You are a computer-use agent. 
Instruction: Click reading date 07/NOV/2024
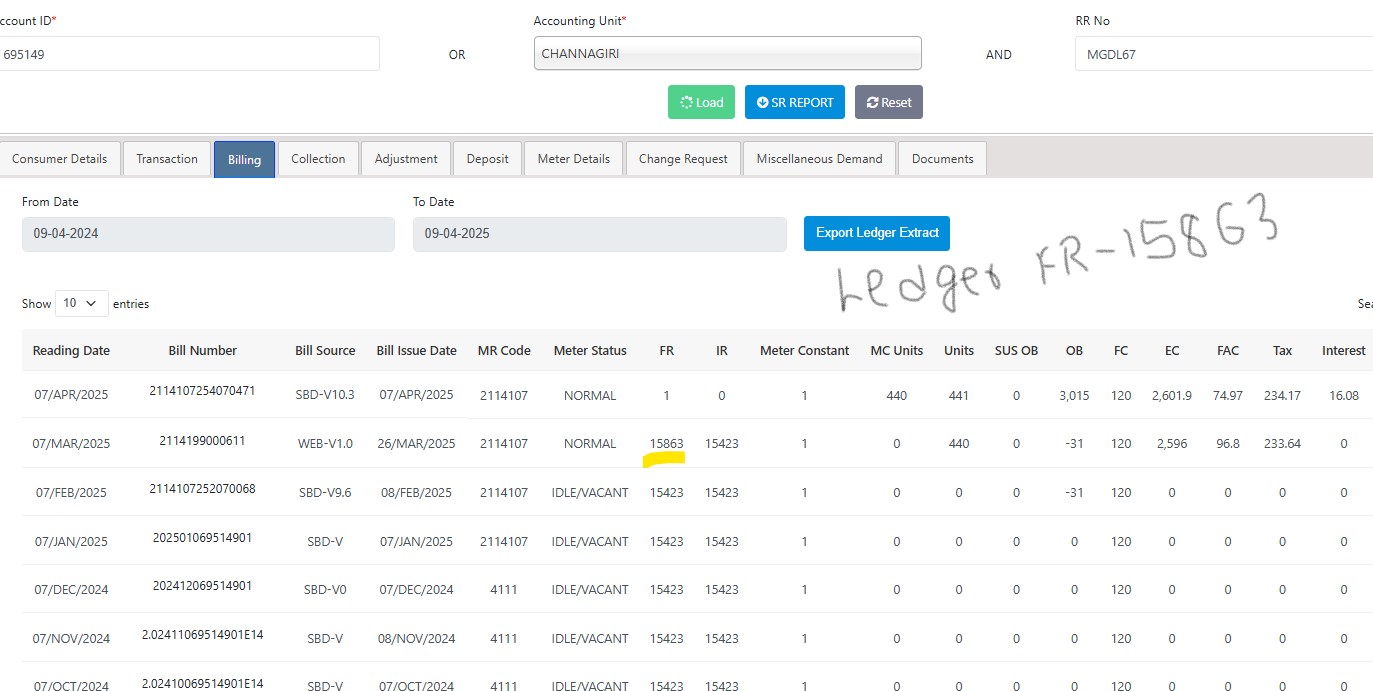point(71,639)
